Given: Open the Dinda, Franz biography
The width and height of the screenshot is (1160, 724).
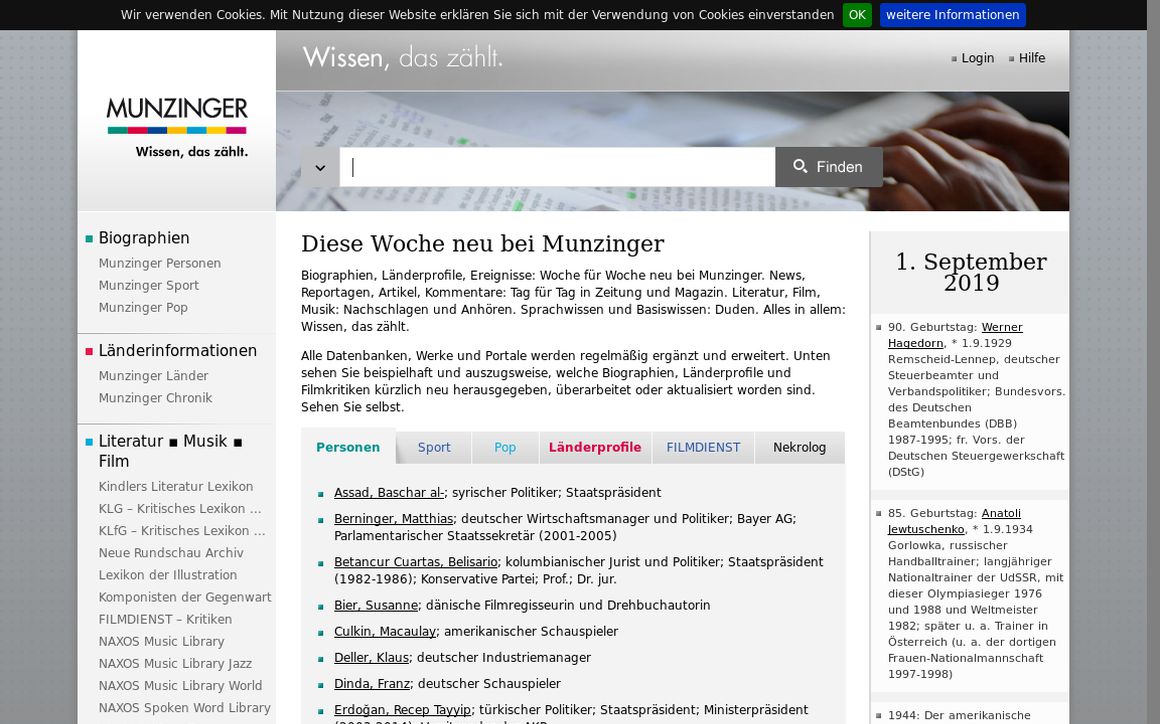Looking at the screenshot, I should 372,684.
